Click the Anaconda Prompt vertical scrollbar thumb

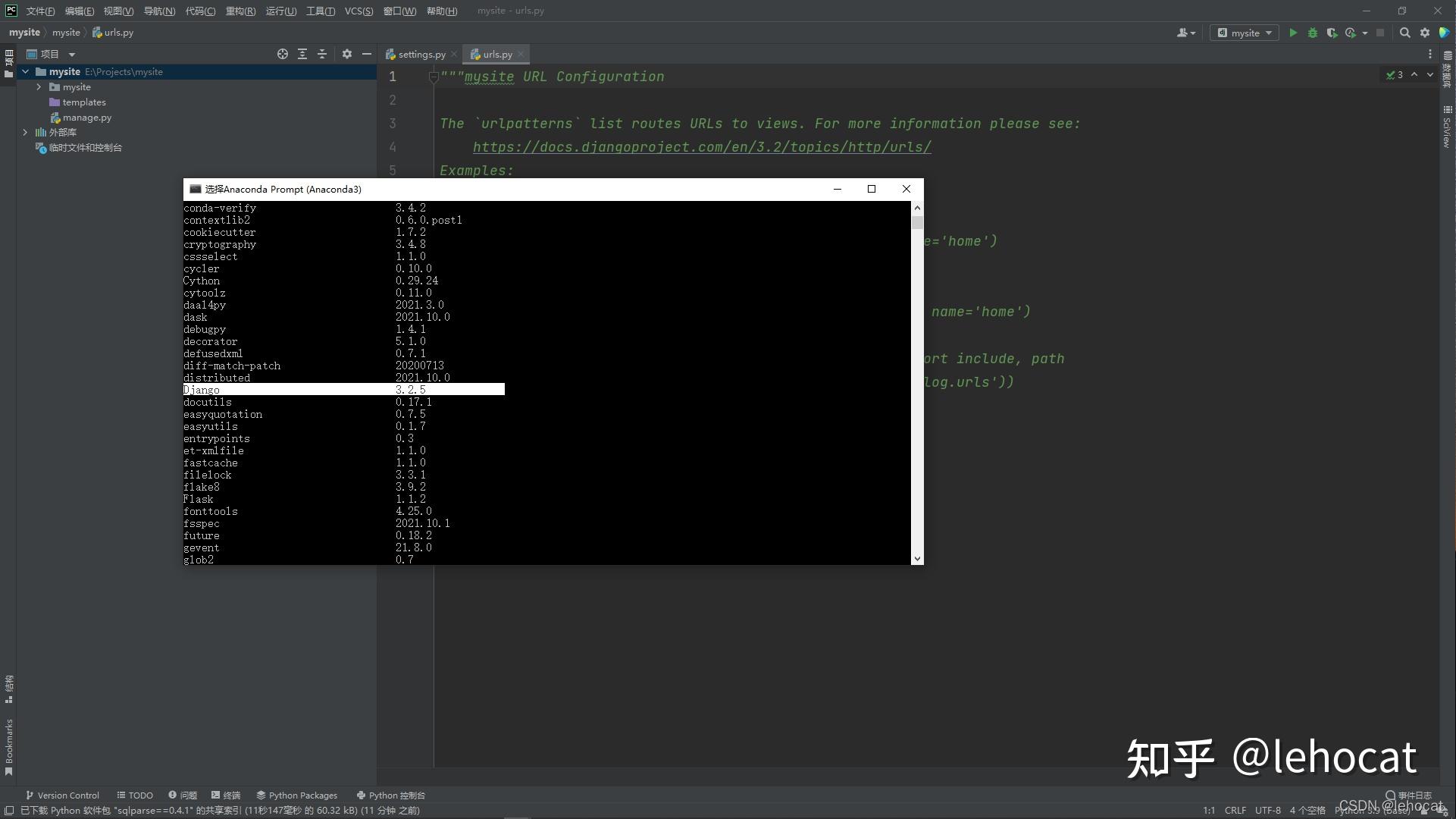tap(917, 222)
